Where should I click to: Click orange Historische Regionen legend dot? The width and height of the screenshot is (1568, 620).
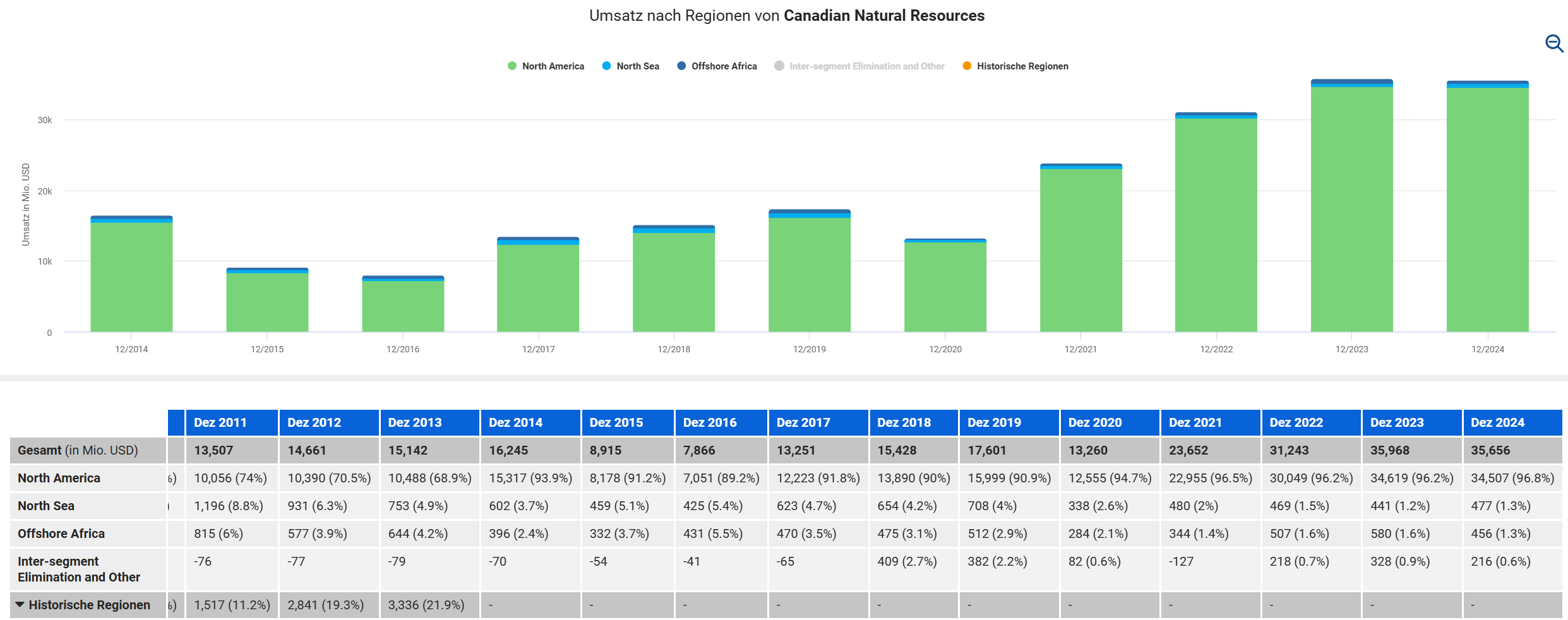coord(967,66)
